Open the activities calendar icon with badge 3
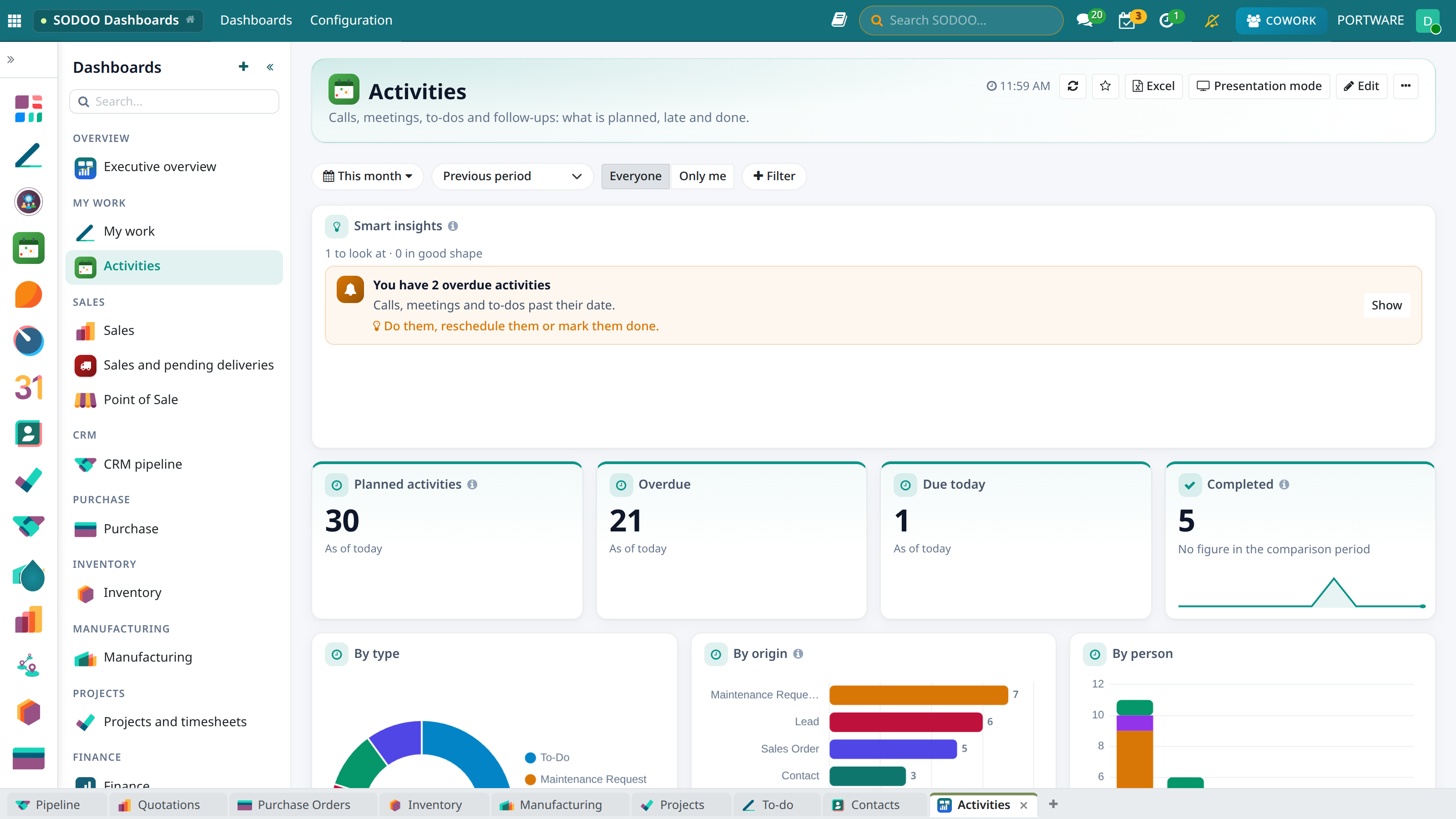The height and width of the screenshot is (819, 1456). (x=1127, y=20)
